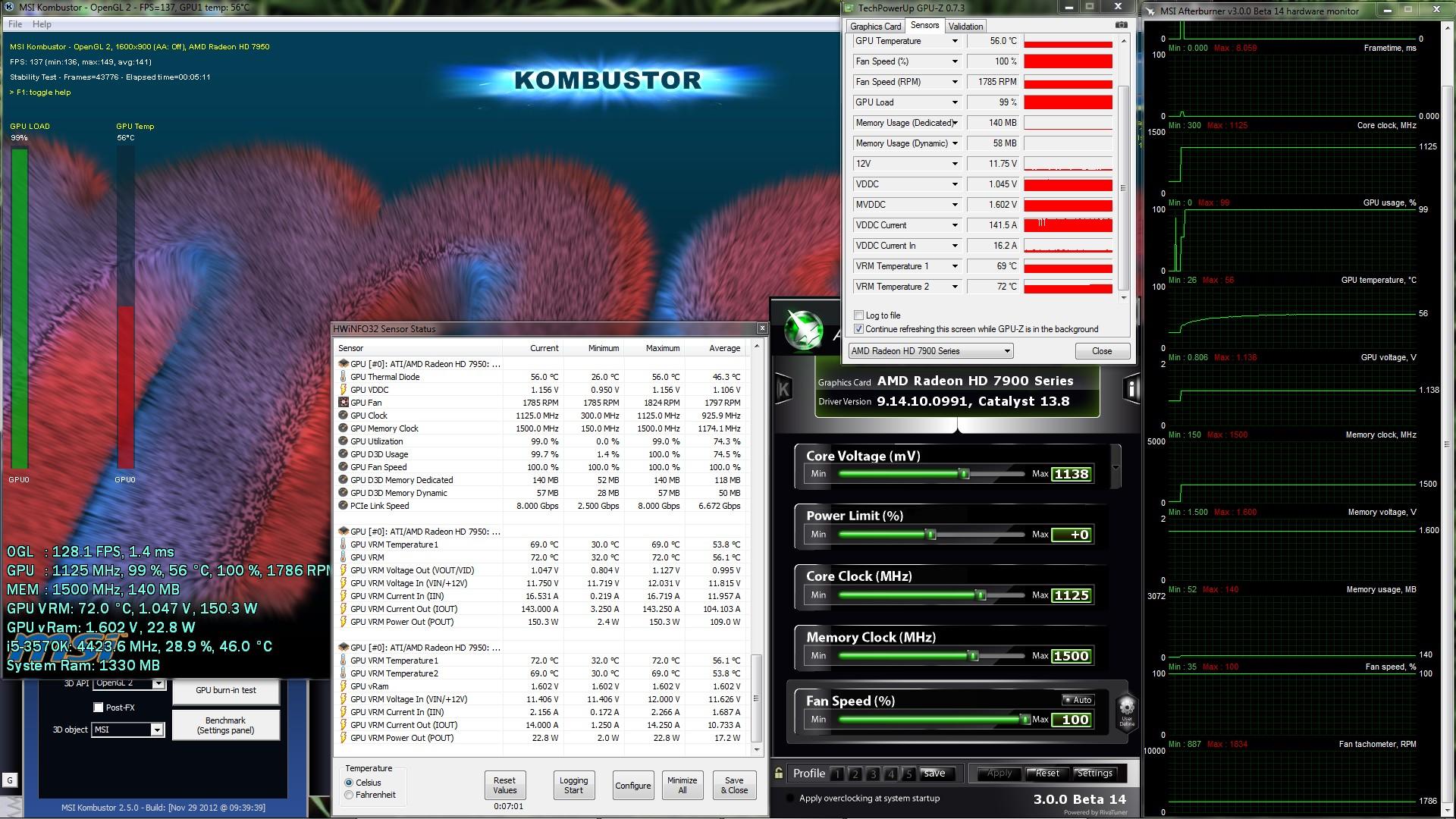Open Afterburner Settings
Viewport: 1456px width, 819px height.
[x=1094, y=773]
